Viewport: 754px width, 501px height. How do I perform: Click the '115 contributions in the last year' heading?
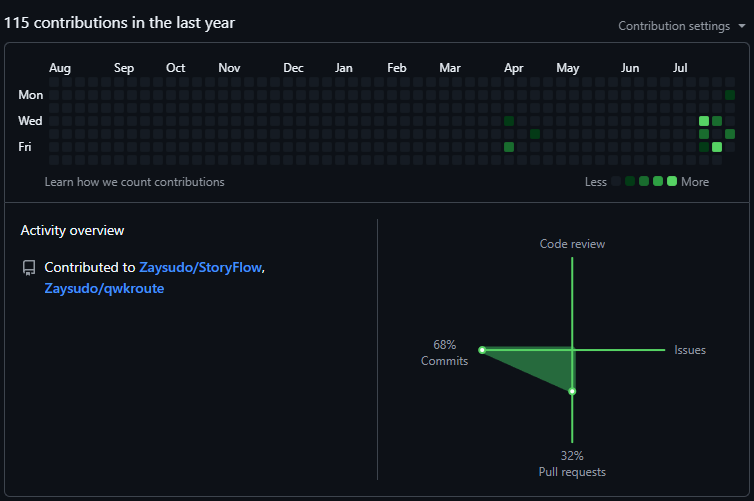[119, 23]
